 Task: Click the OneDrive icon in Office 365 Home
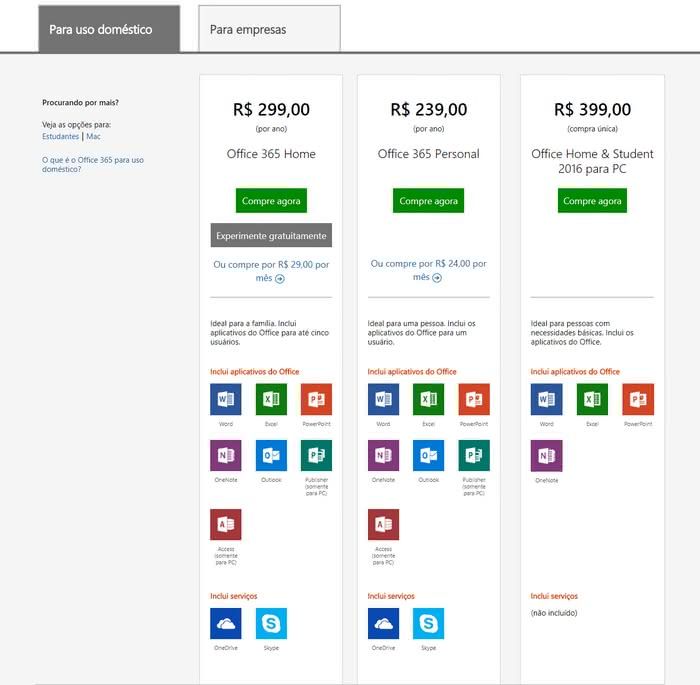point(226,623)
